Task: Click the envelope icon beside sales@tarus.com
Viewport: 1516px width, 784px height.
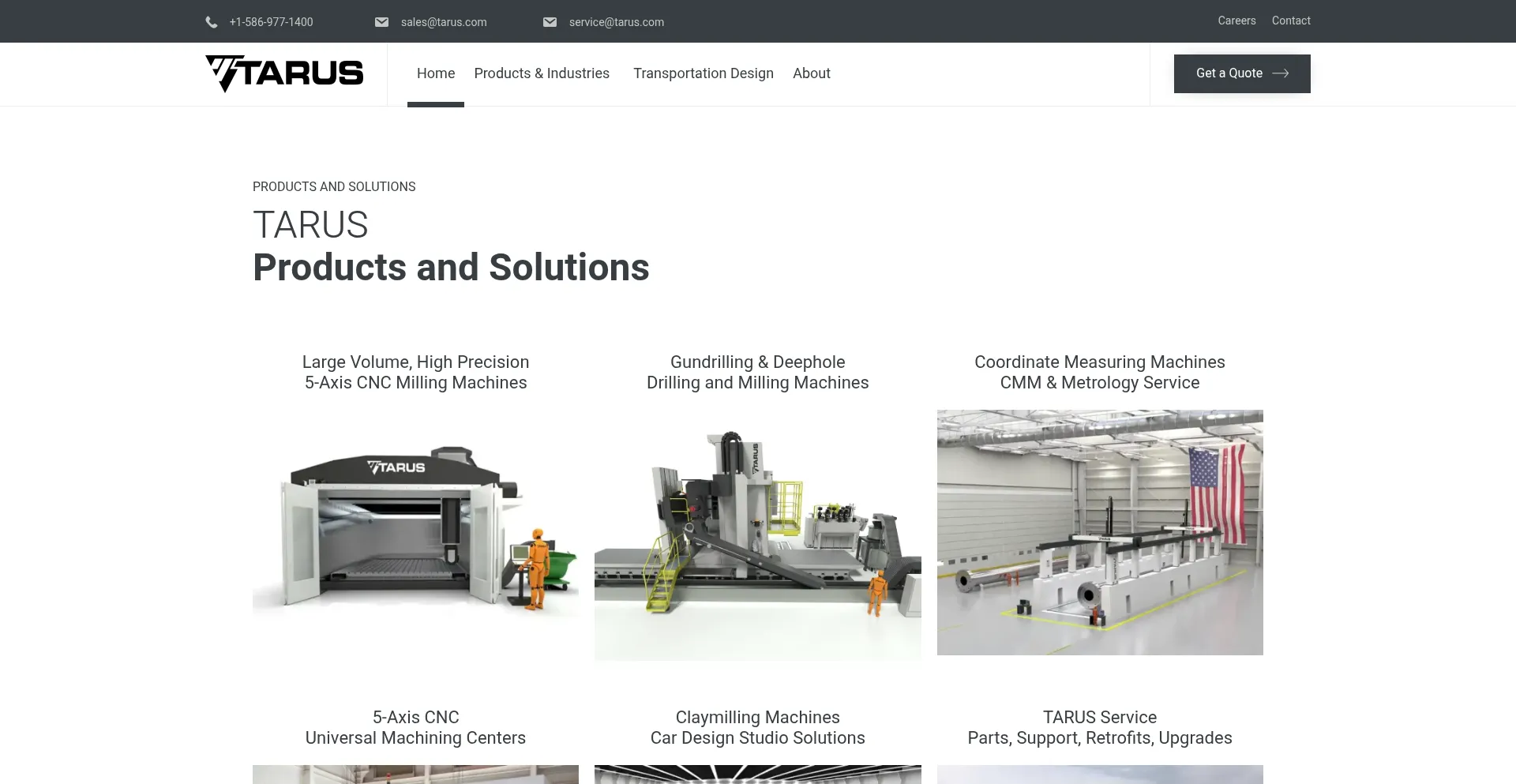Action: (x=381, y=22)
